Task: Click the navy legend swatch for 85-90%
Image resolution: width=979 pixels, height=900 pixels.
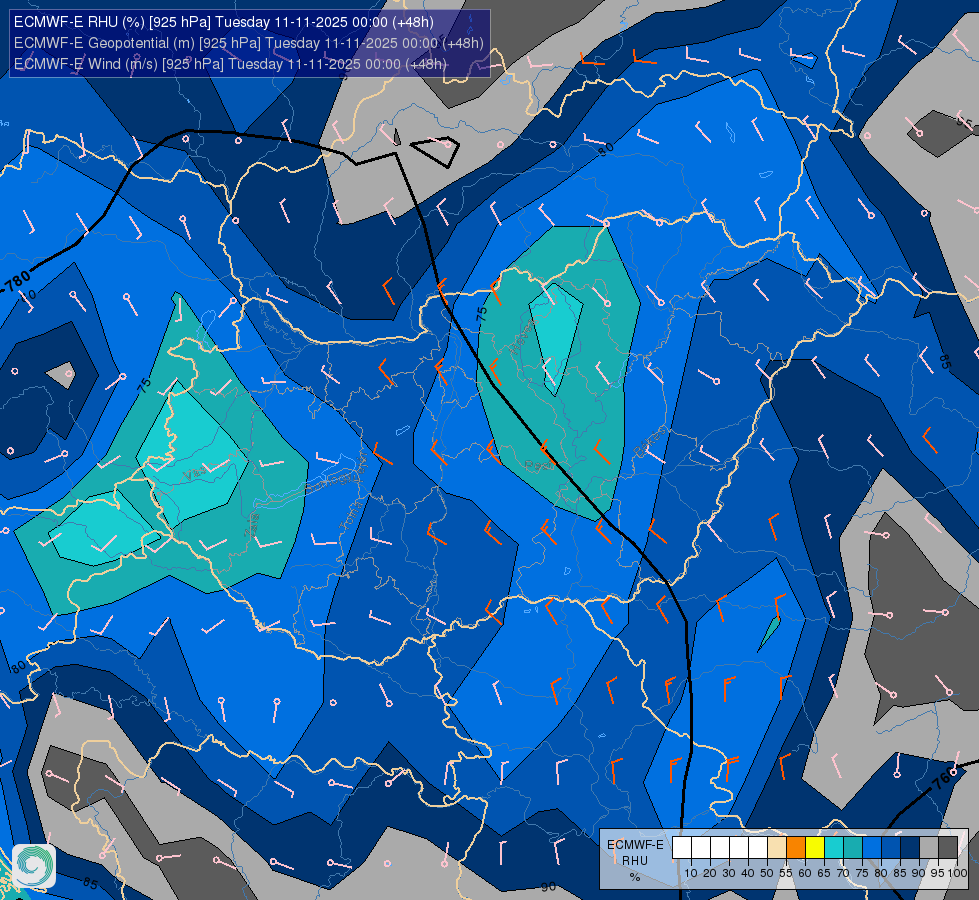Action: [x=910, y=848]
